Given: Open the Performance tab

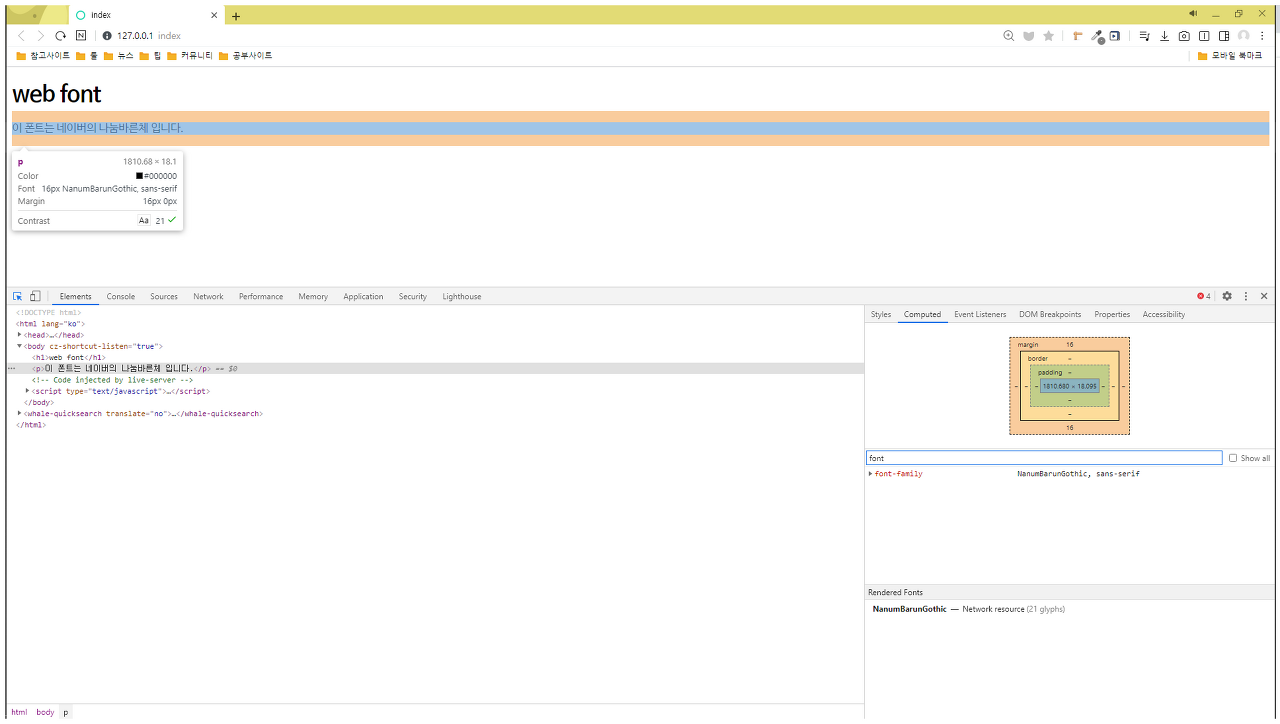Looking at the screenshot, I should 261,296.
